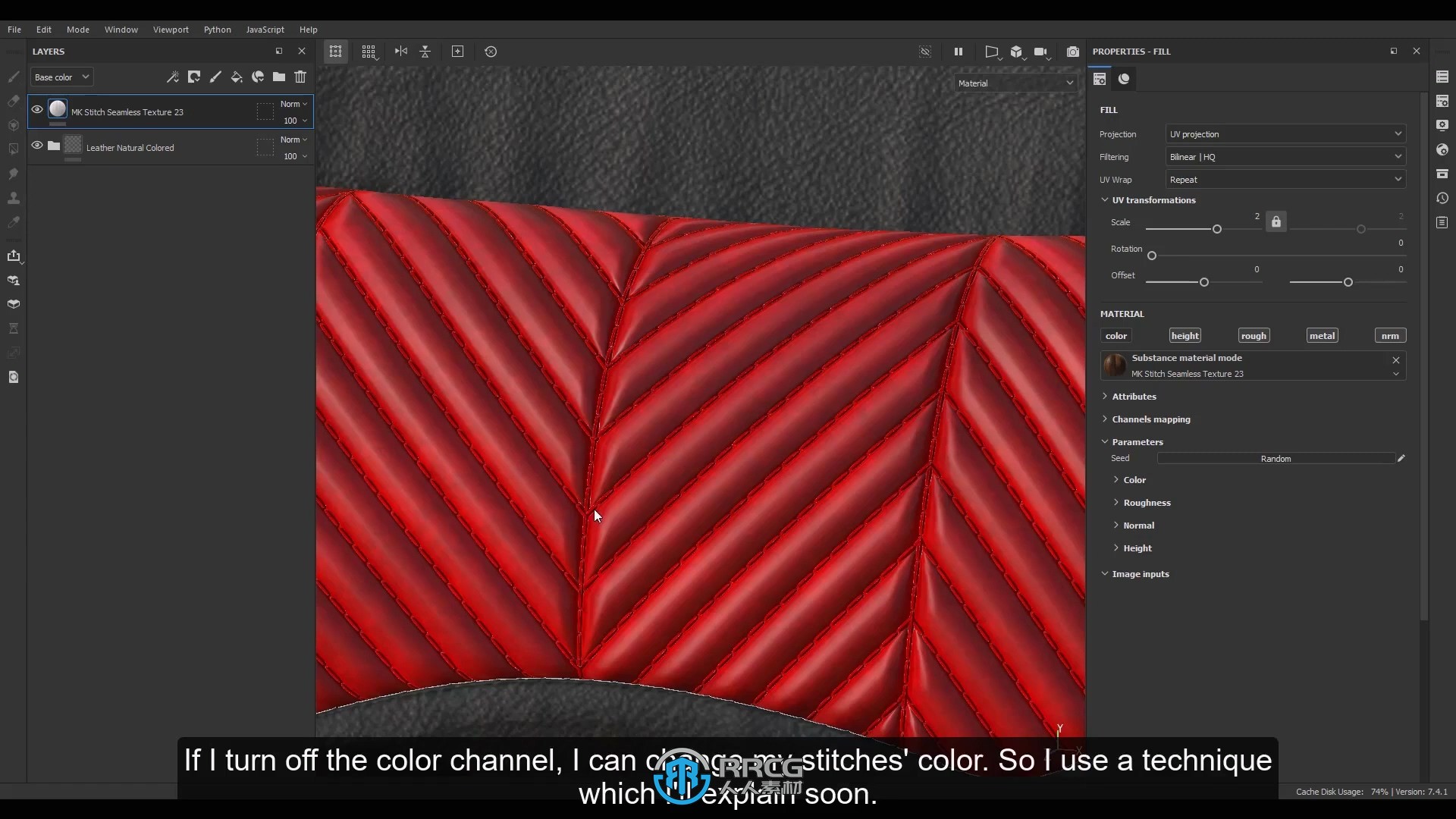Click the first Offset slider handle
1456x819 pixels.
[x=1204, y=282]
